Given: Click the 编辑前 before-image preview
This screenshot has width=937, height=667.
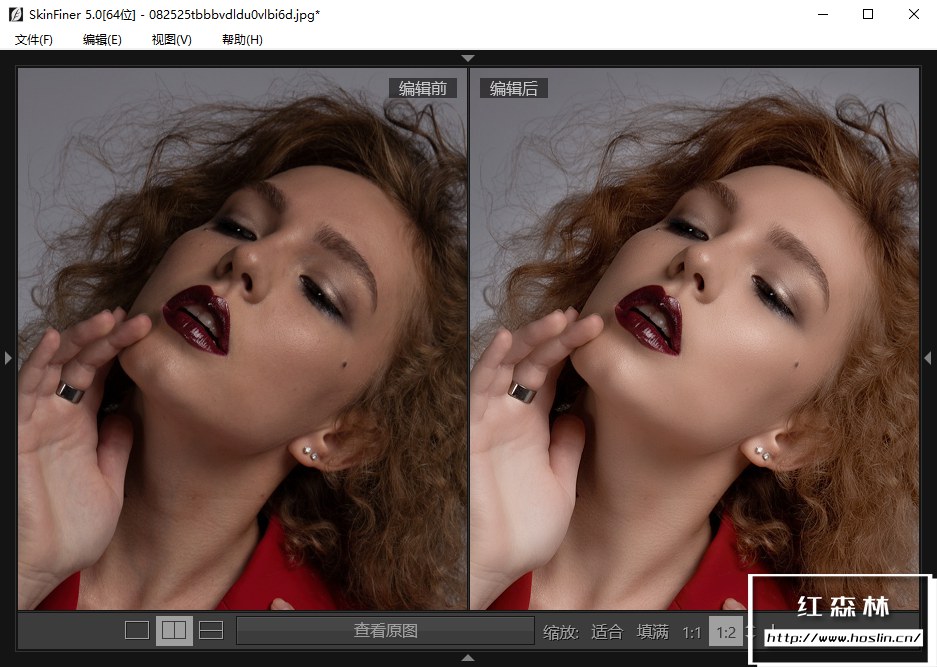Looking at the screenshot, I should tap(242, 338).
